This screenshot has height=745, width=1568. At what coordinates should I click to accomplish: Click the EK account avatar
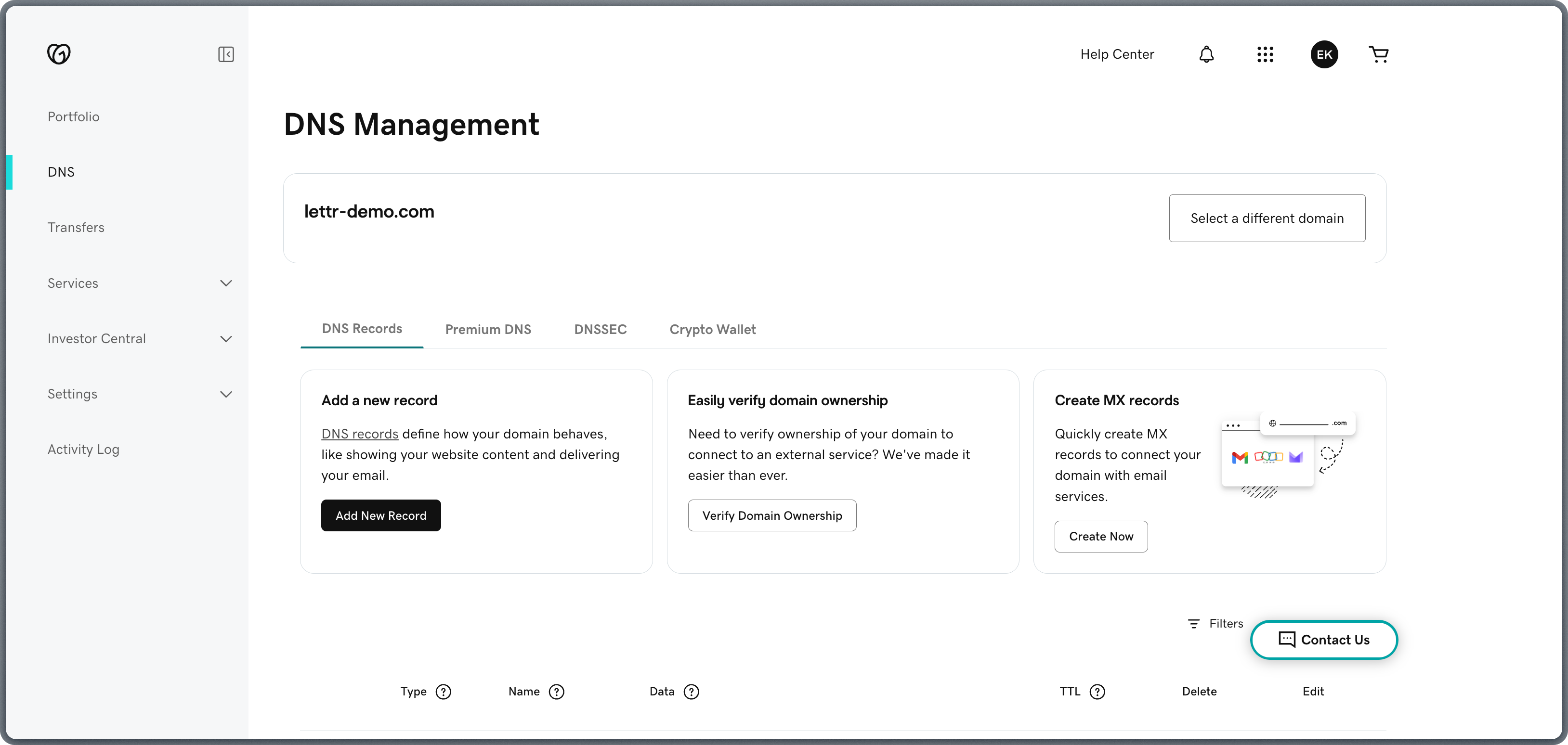point(1324,54)
